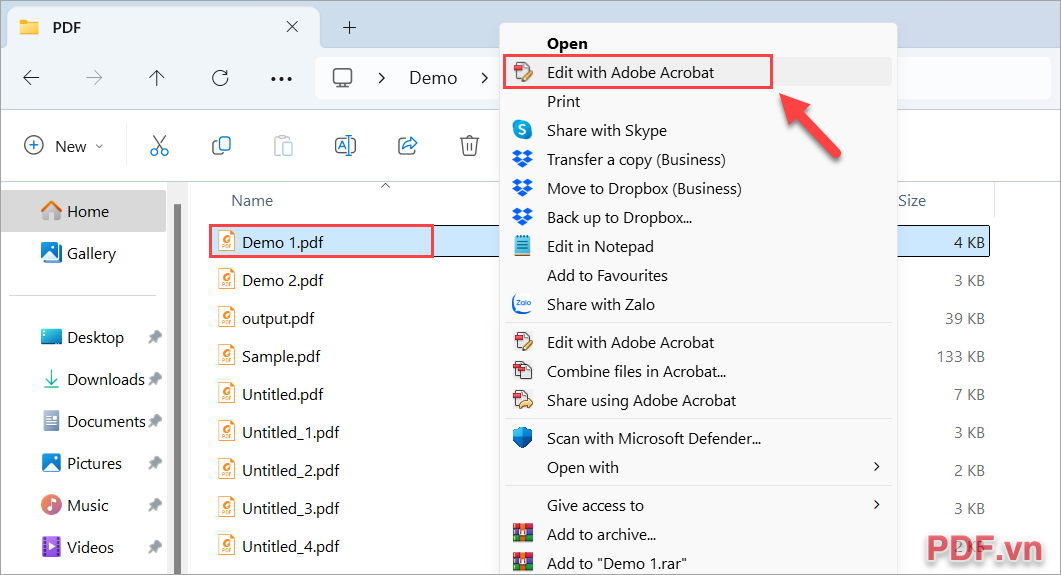Go up one folder level
1061x575 pixels.
coord(156,78)
